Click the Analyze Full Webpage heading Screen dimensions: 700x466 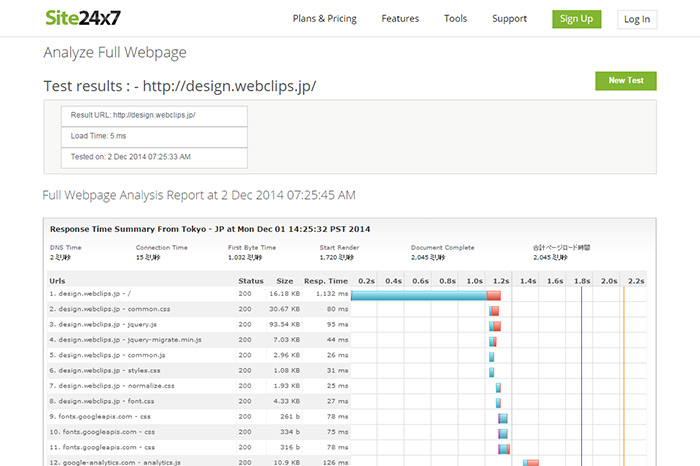[x=115, y=53]
